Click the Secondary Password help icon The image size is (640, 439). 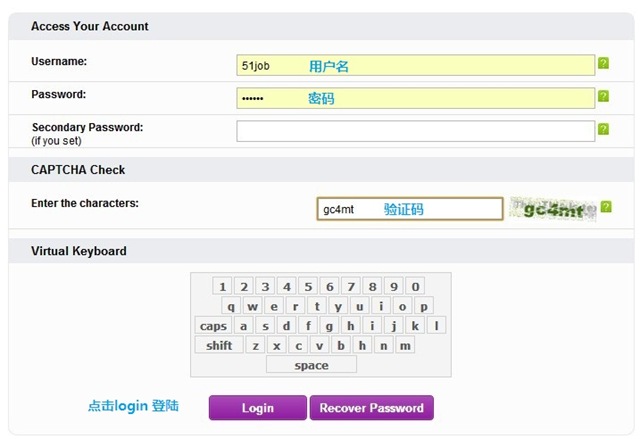(603, 129)
